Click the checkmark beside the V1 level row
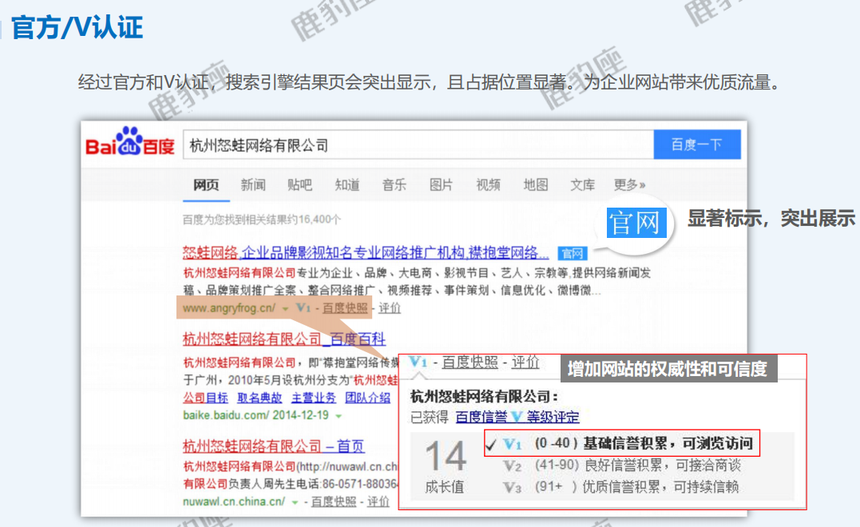Image resolution: width=860 pixels, height=527 pixels. pyautogui.click(x=491, y=445)
